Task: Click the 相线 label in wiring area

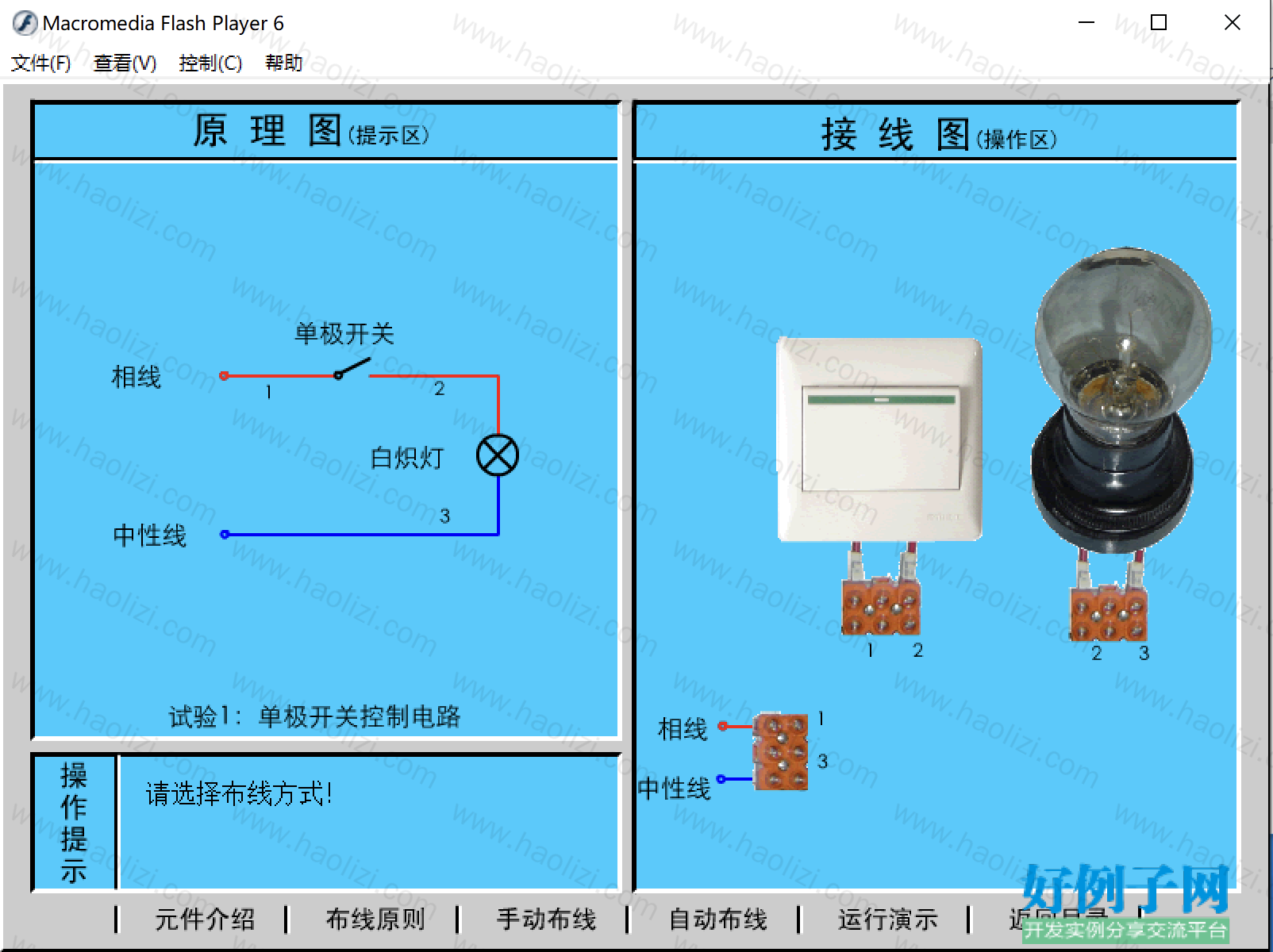Action: coord(683,729)
